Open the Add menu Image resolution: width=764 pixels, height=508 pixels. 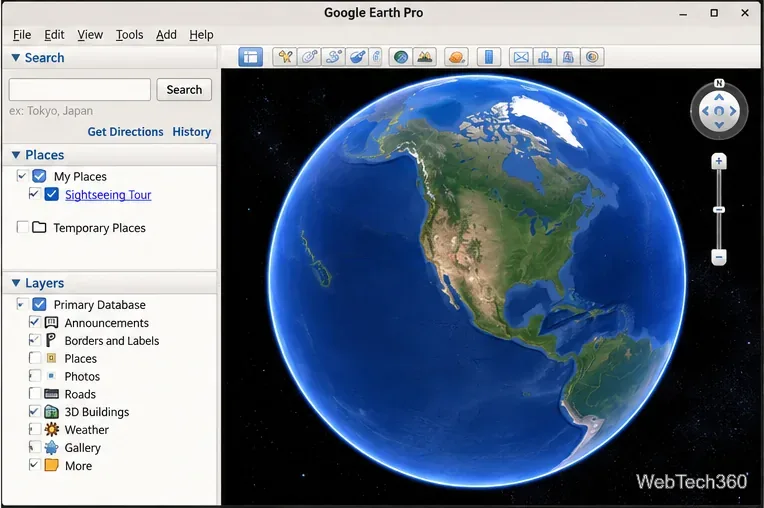166,35
